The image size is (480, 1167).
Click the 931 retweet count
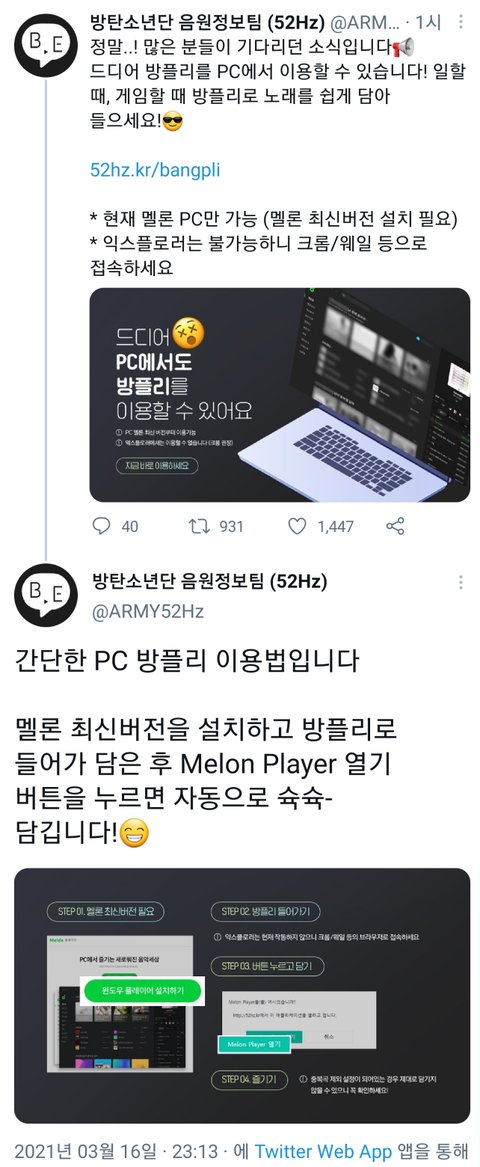pyautogui.click(x=231, y=526)
